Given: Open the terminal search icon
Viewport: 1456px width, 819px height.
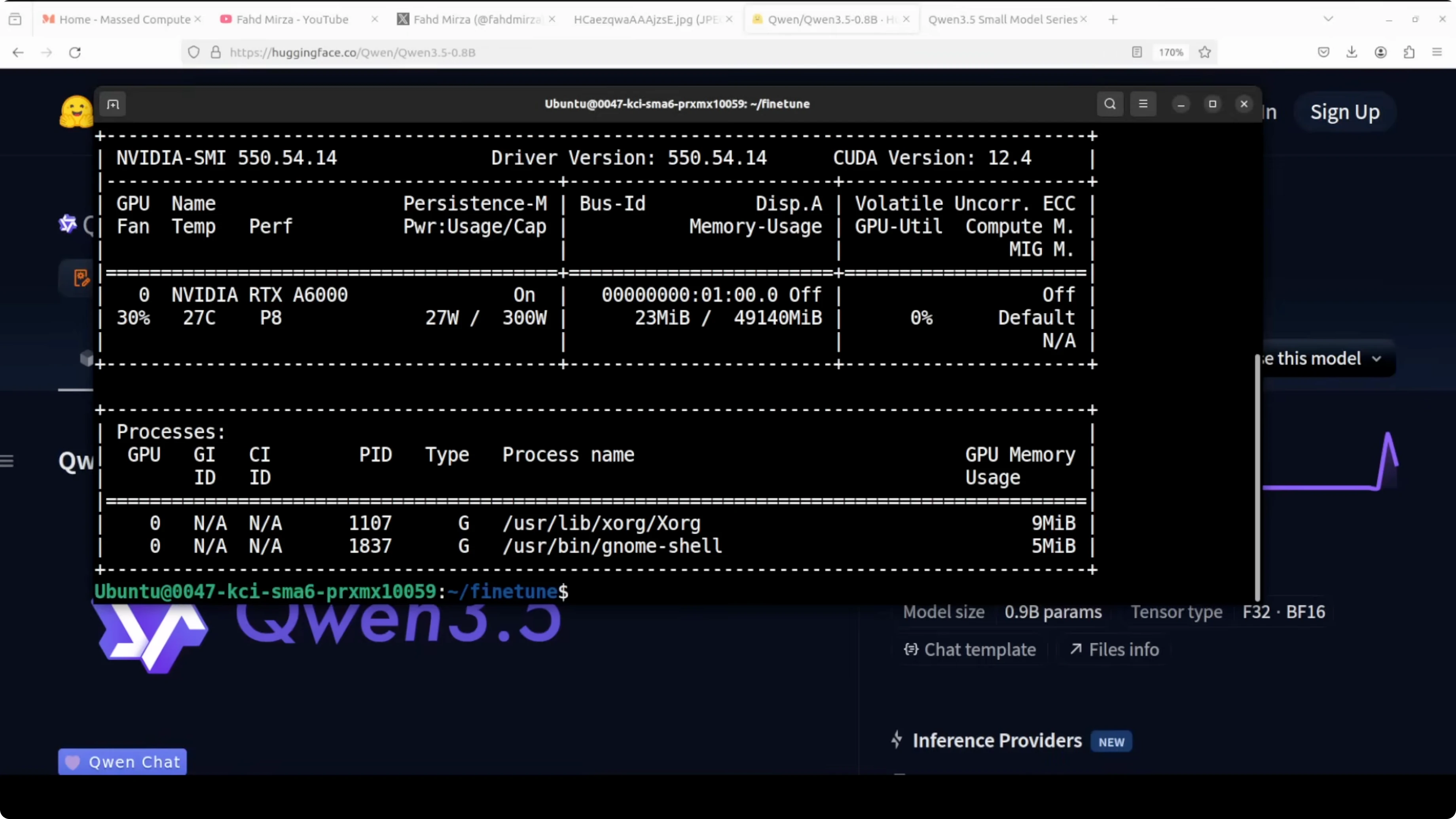Looking at the screenshot, I should (x=1109, y=104).
